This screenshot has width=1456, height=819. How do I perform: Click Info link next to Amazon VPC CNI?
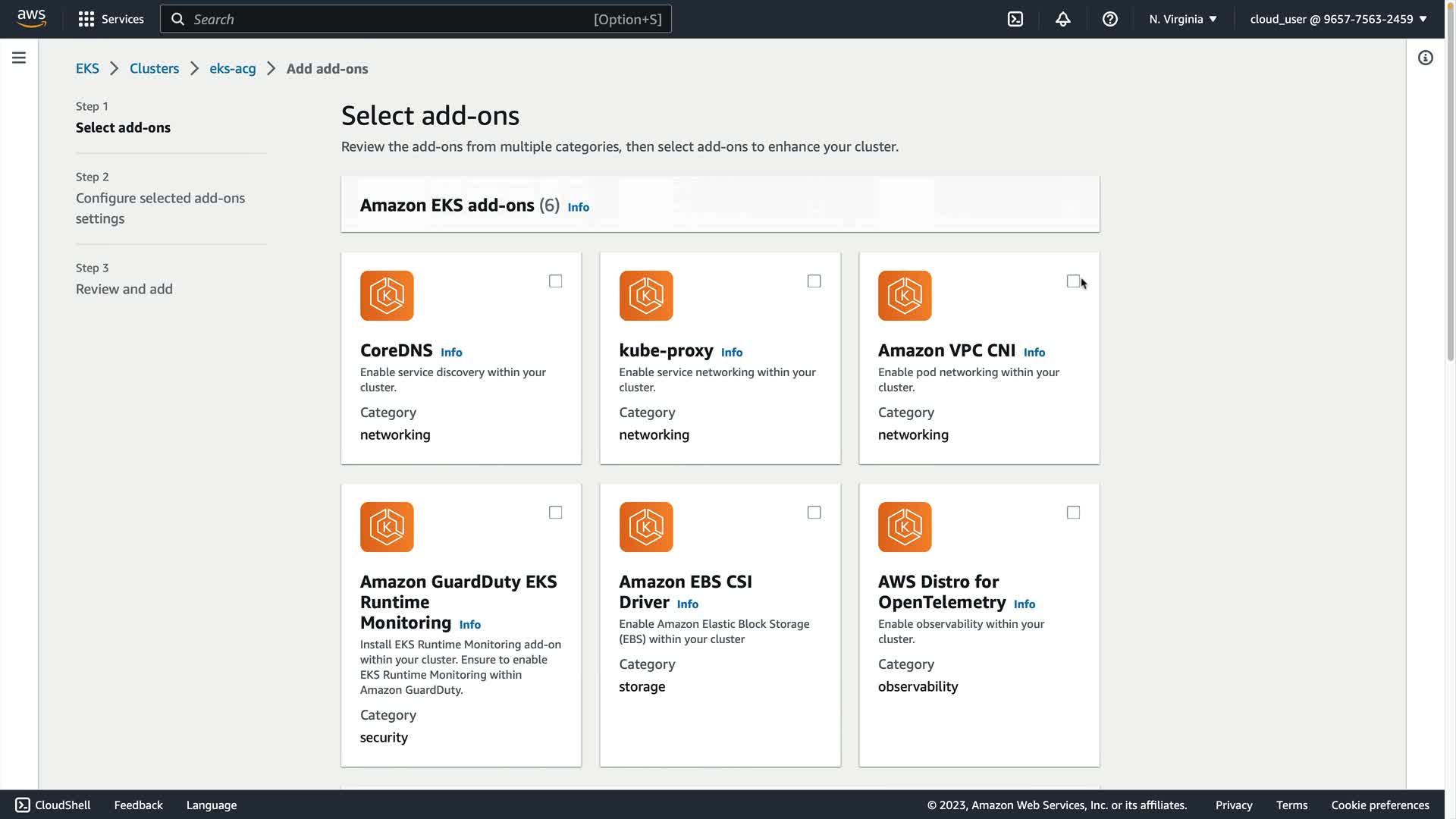pos(1034,352)
